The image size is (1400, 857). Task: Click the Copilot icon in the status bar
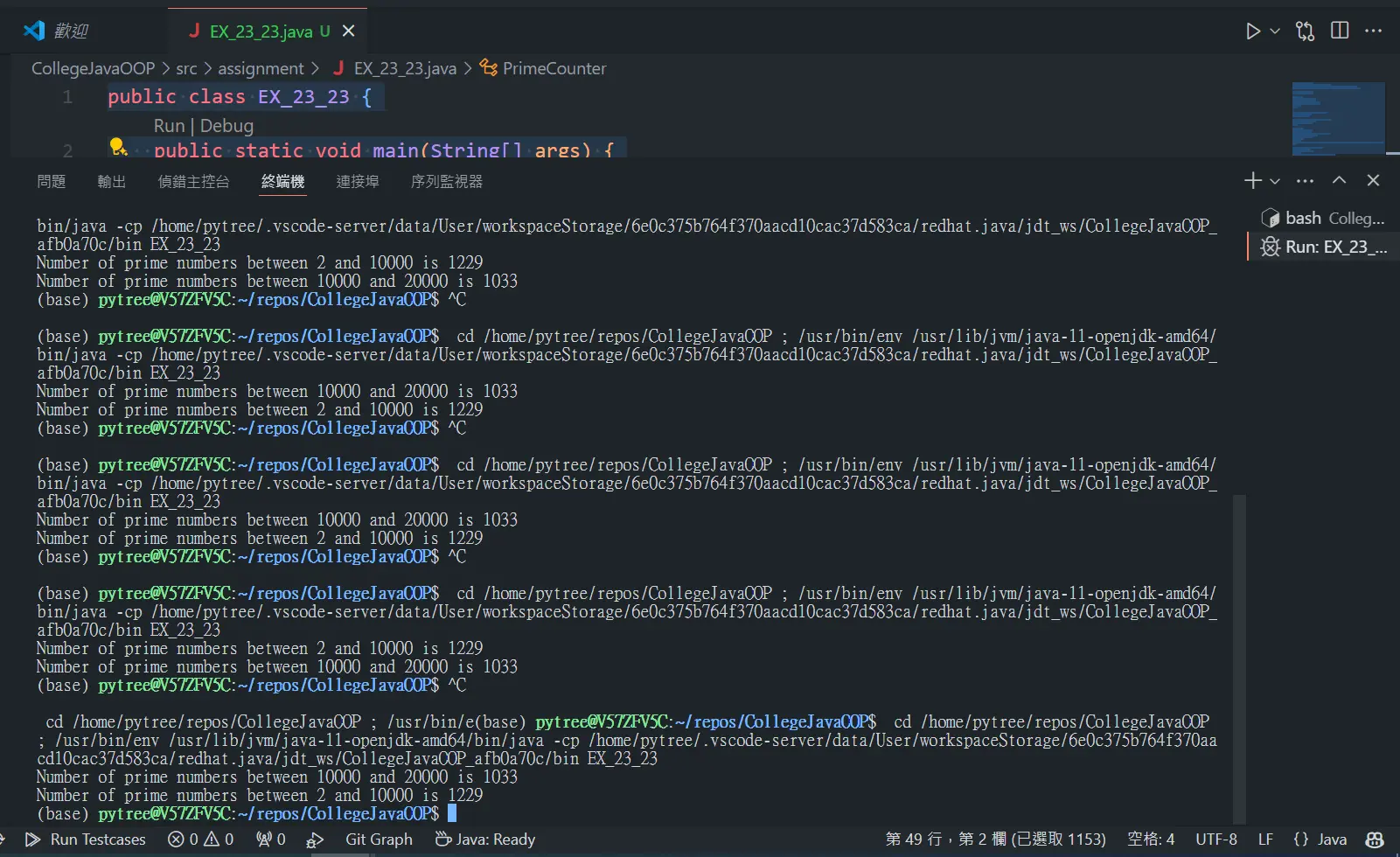click(x=1375, y=840)
